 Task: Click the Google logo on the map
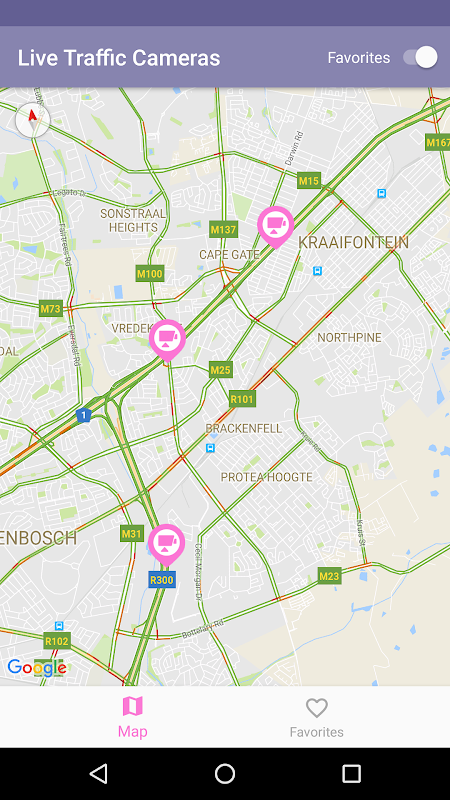(x=37, y=667)
